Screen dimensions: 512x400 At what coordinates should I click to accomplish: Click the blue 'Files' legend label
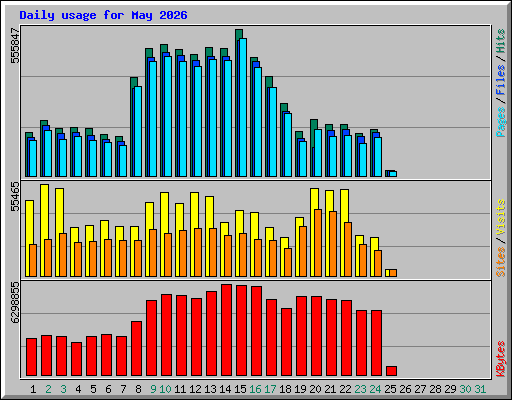coord(501,79)
